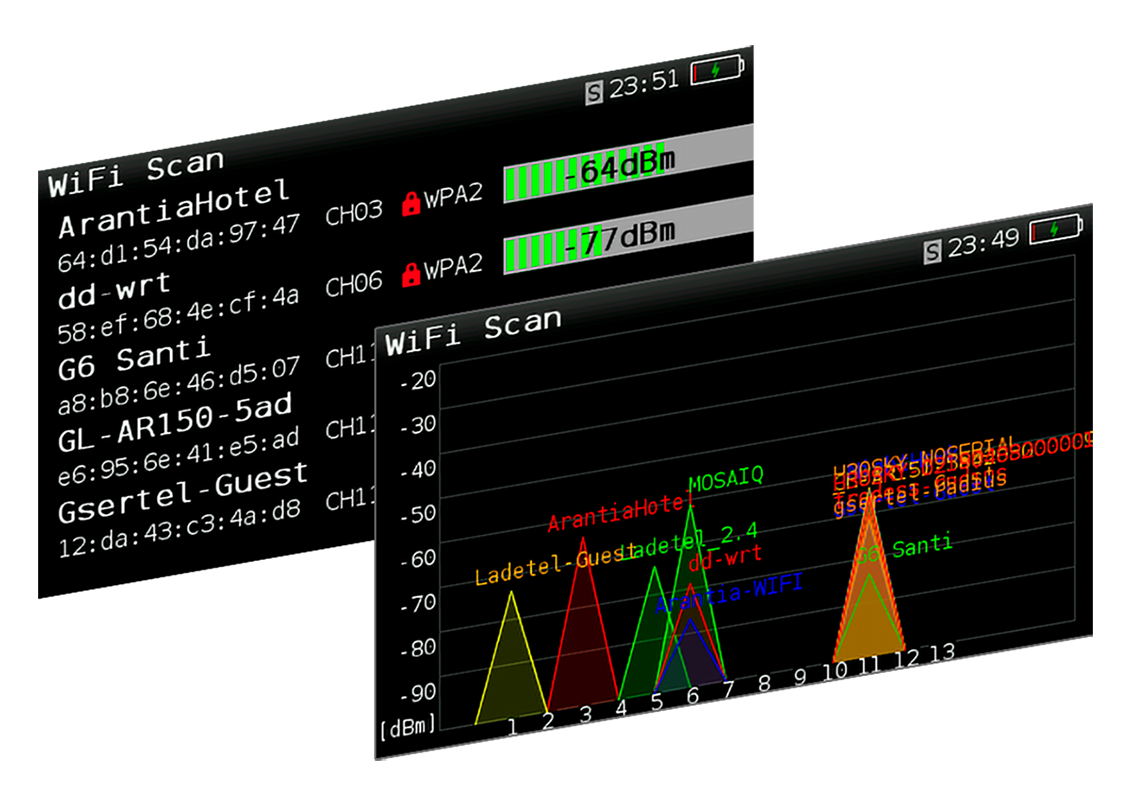Select the GL-AR150-5ad network entry

coord(175,423)
